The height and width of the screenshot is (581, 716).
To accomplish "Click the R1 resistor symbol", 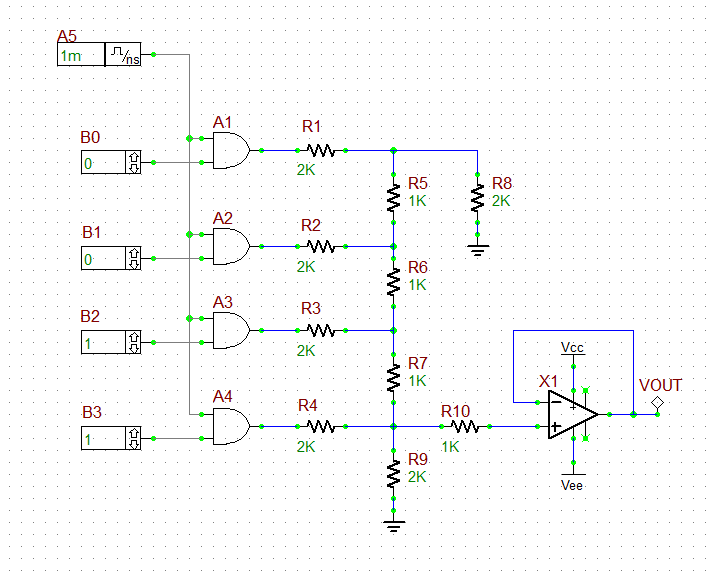I will (x=321, y=151).
